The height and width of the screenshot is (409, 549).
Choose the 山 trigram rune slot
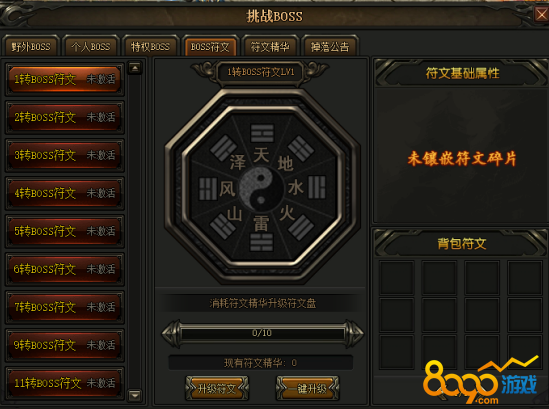[x=223, y=226]
